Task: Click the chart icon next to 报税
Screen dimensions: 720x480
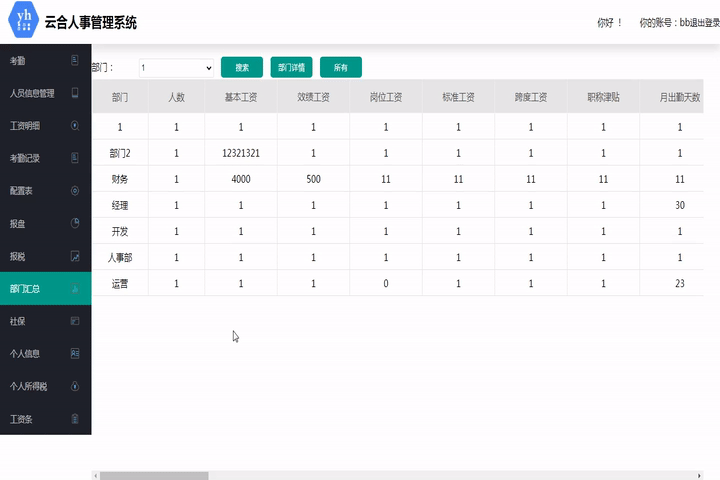Action: 75,256
